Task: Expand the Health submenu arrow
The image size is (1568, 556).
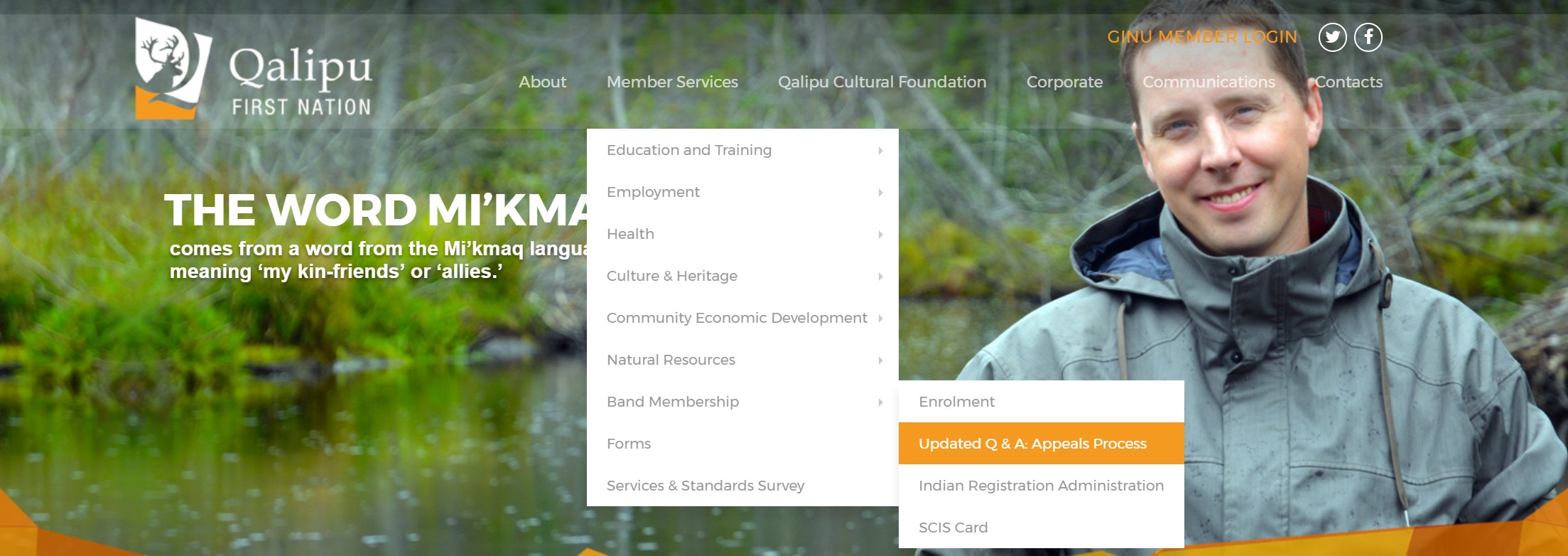Action: coord(880,235)
